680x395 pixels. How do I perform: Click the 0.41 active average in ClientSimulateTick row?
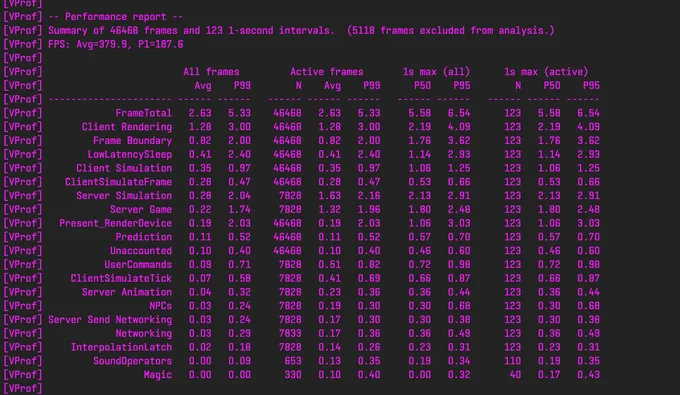[x=330, y=278]
